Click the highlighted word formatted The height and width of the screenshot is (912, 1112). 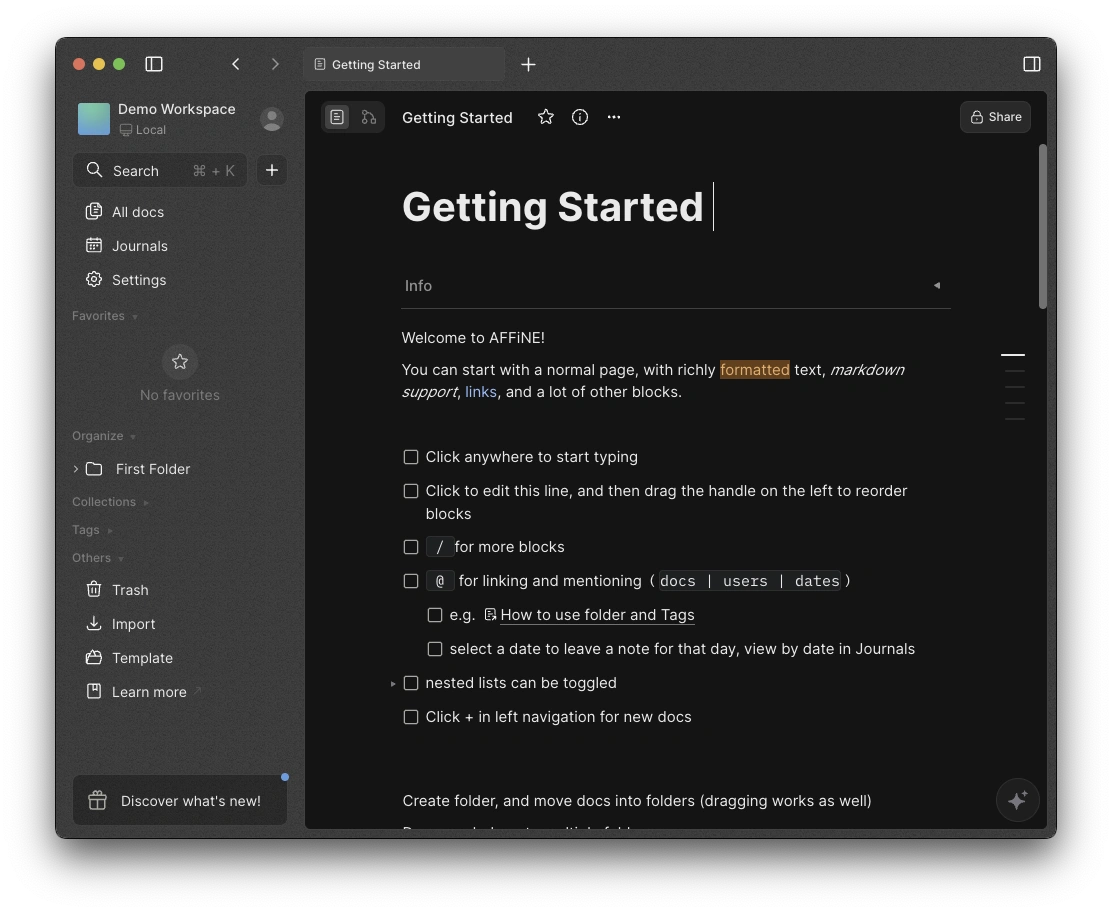click(755, 369)
